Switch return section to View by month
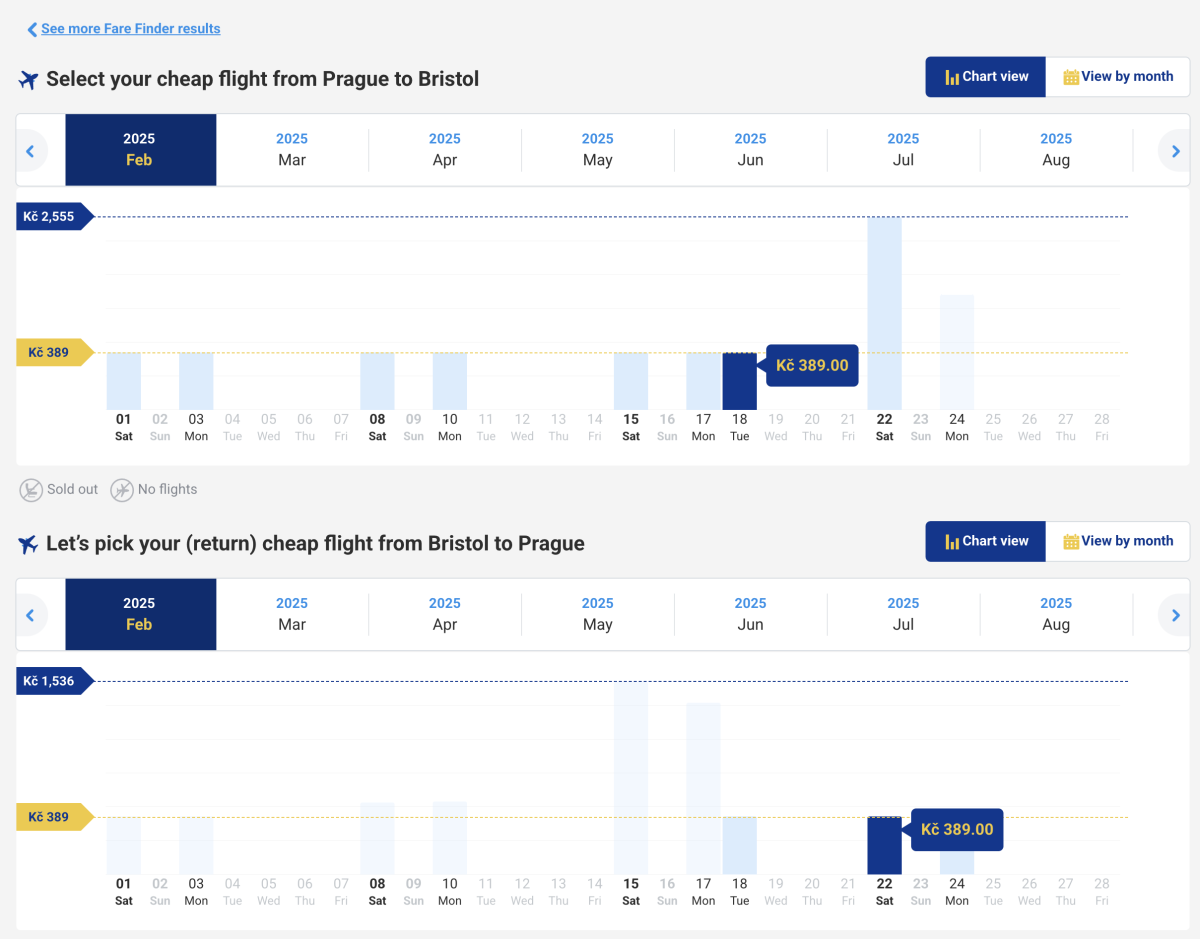Viewport: 1200px width, 939px height. 1117,541
